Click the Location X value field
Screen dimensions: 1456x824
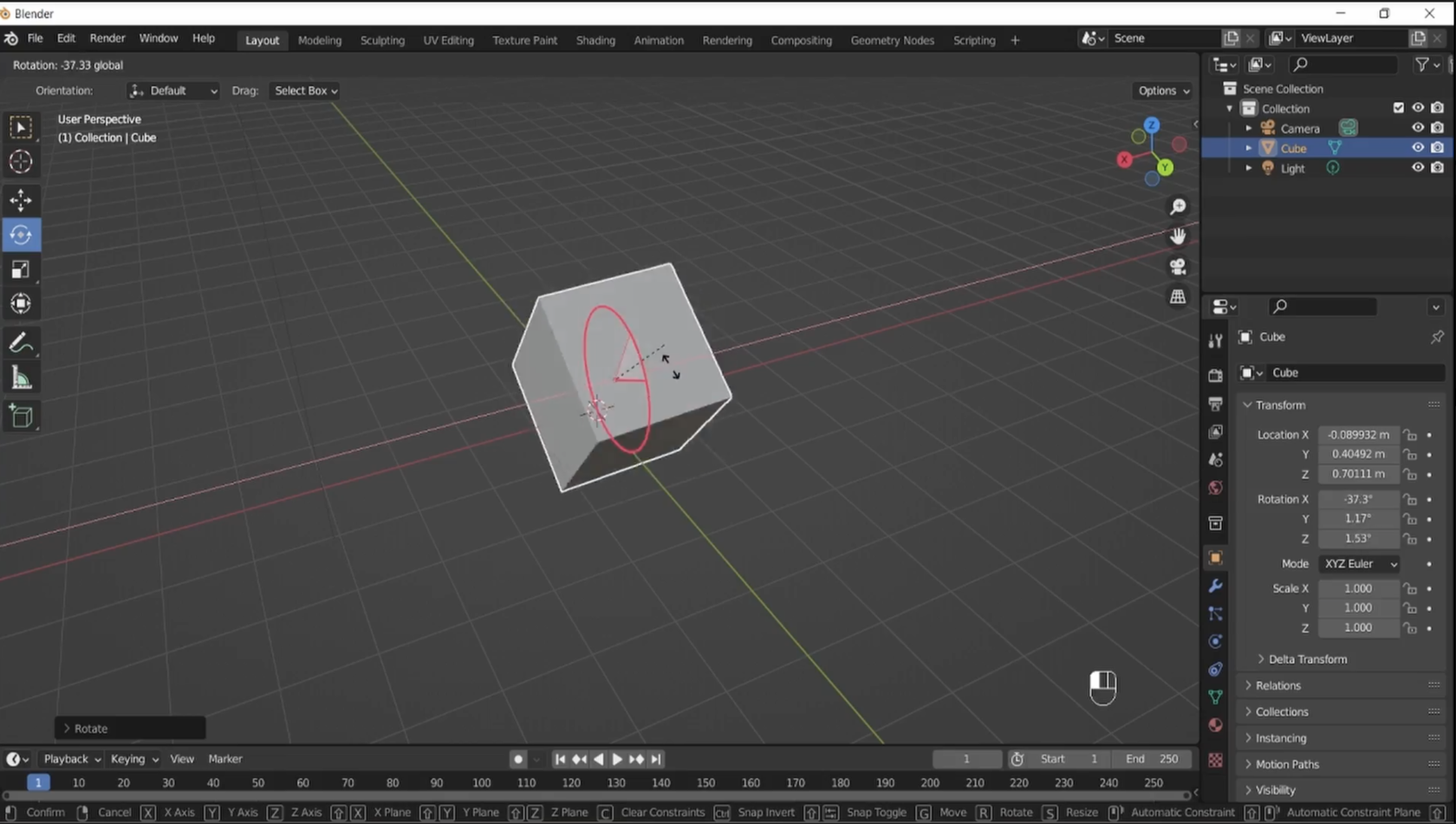point(1358,435)
